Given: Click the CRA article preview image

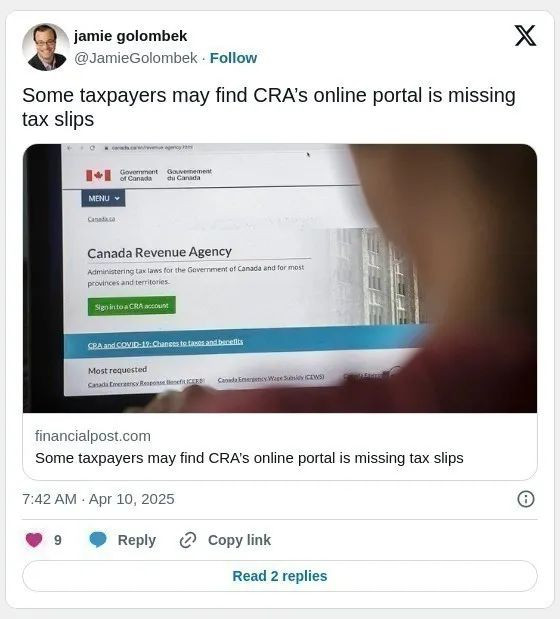Looking at the screenshot, I should point(280,278).
